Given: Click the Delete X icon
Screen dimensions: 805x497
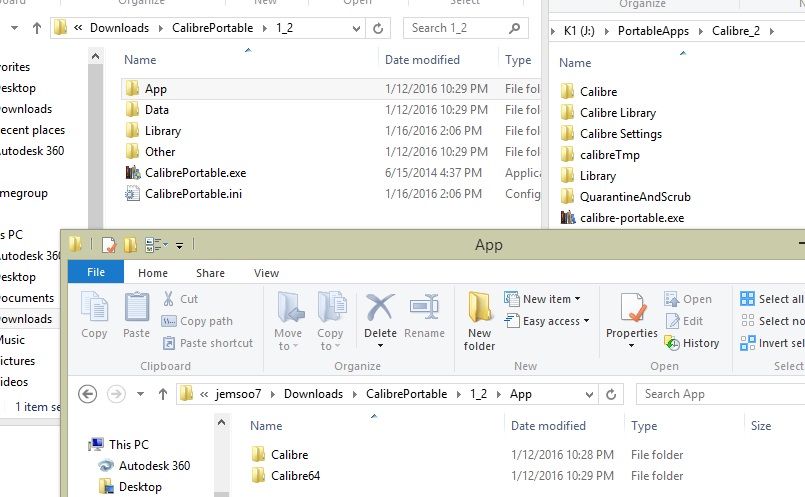Looking at the screenshot, I should (x=380, y=308).
